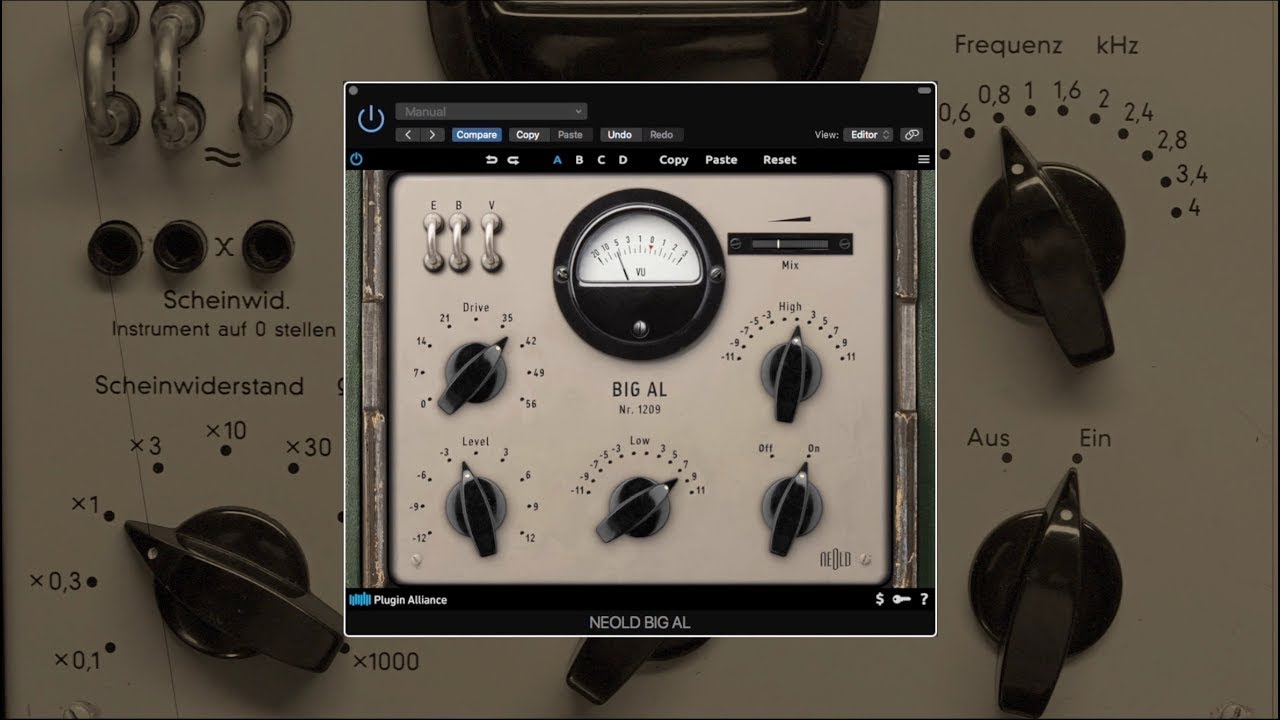Open the dollar sign licensing icon

click(x=880, y=599)
